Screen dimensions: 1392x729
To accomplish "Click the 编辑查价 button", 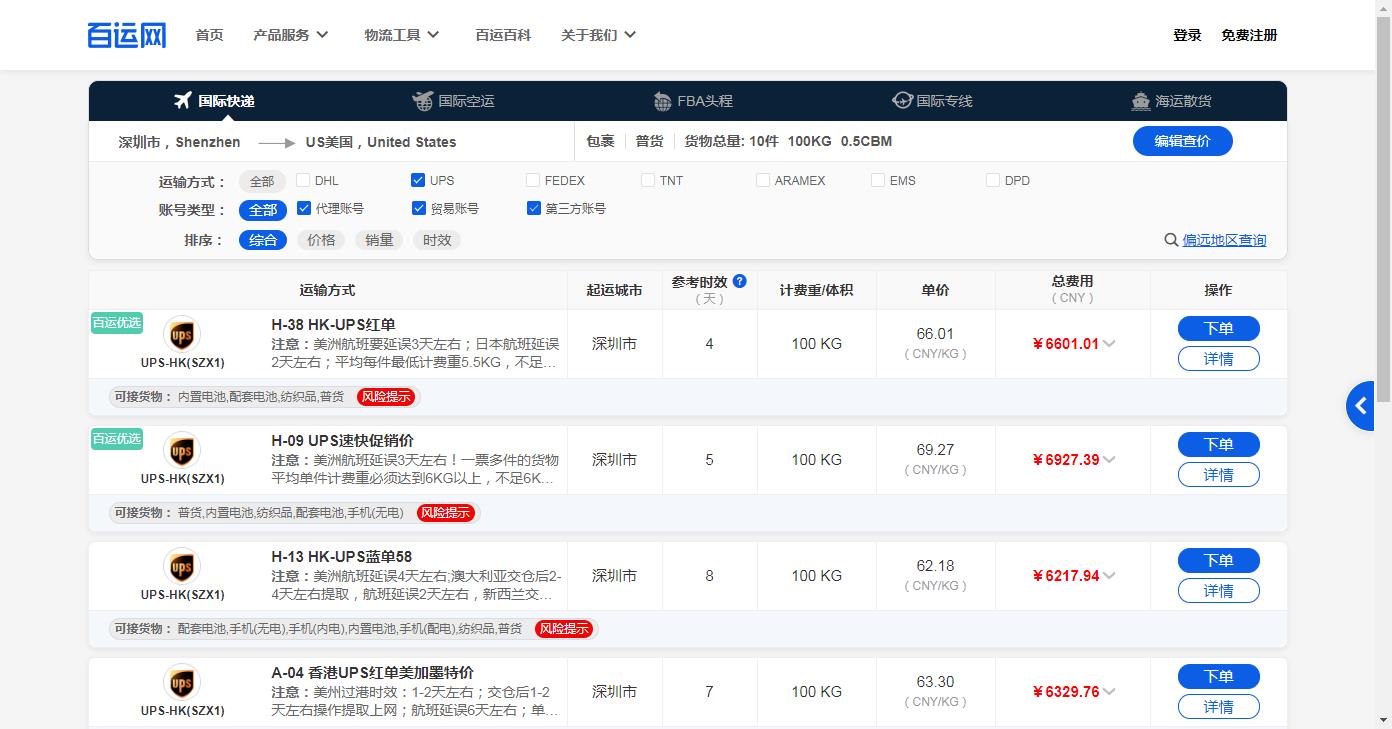I will (x=1182, y=141).
